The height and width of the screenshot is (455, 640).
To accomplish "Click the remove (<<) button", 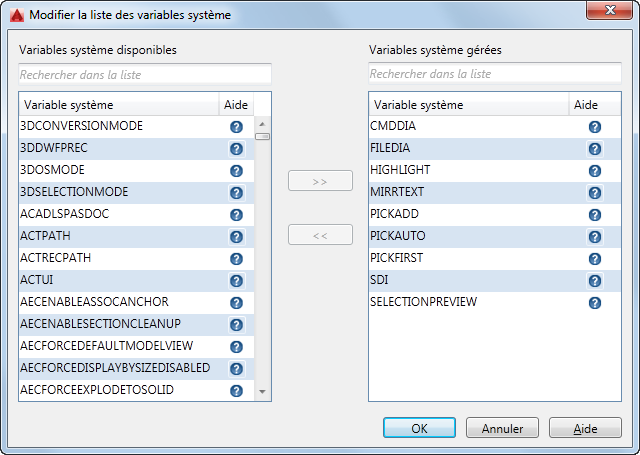I will tap(320, 235).
